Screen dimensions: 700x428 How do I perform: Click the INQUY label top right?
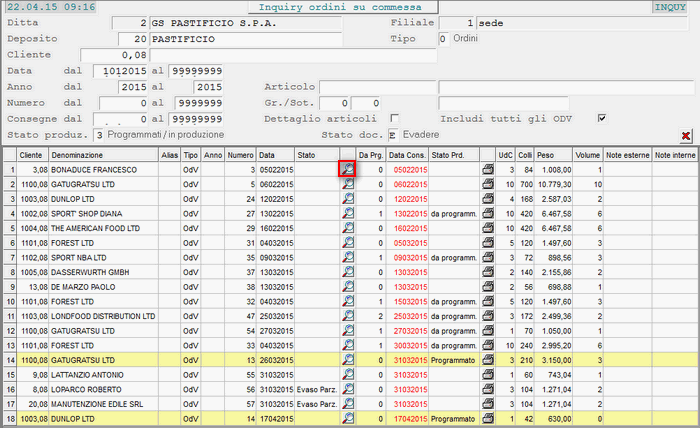[x=670, y=7]
